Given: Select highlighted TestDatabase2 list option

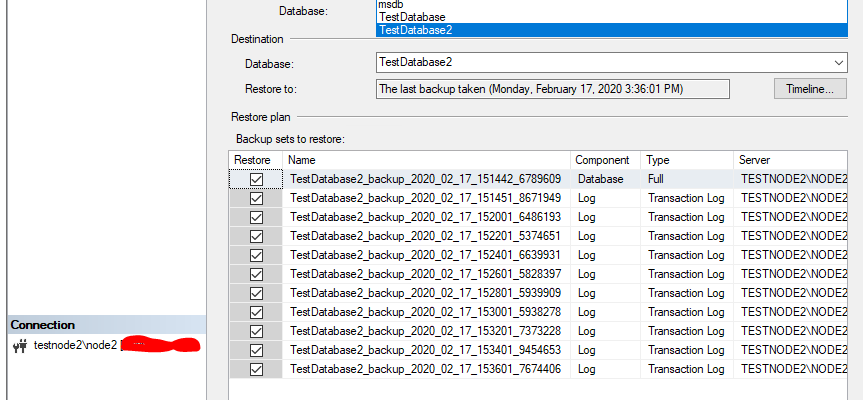Looking at the screenshot, I should coord(416,30).
